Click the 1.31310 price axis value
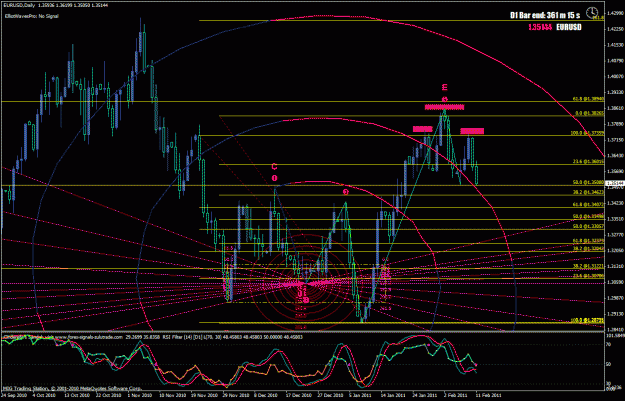 (x=615, y=266)
